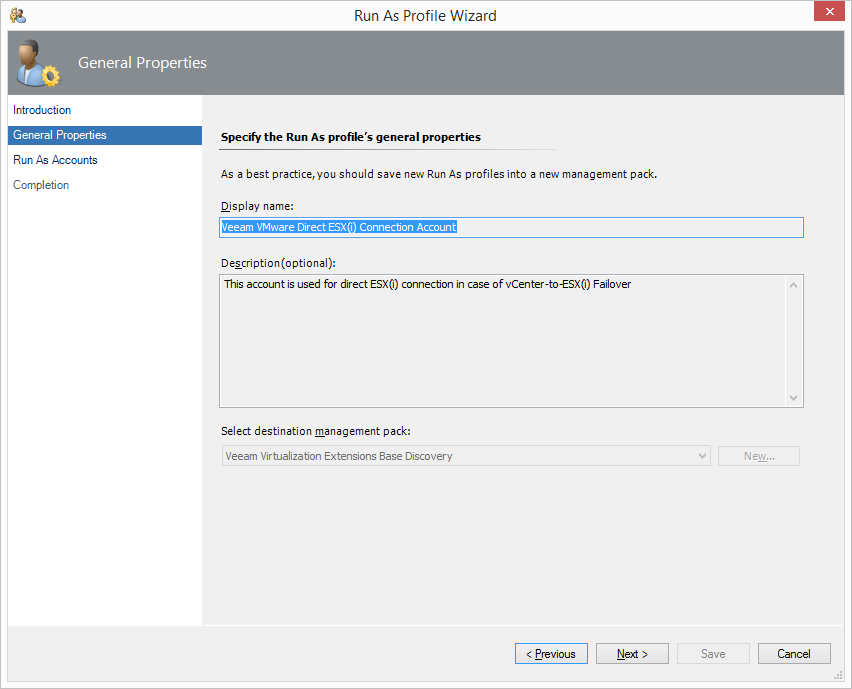Proceed with the Next button
Image resolution: width=852 pixels, height=689 pixels.
pyautogui.click(x=632, y=654)
